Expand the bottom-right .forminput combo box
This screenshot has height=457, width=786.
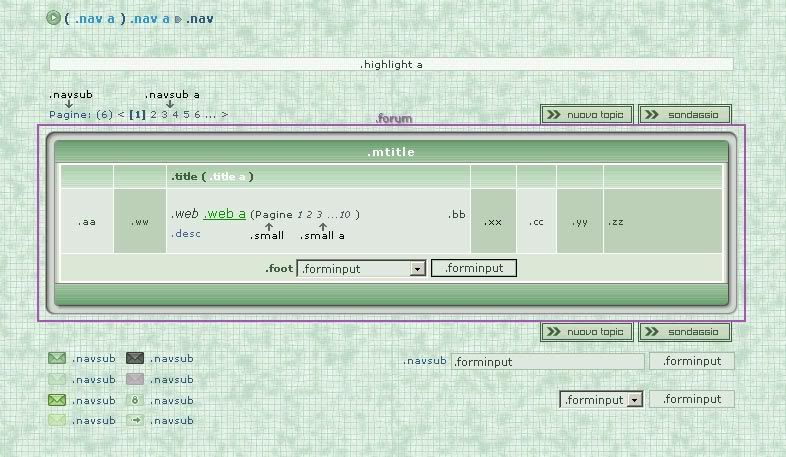click(x=601, y=399)
